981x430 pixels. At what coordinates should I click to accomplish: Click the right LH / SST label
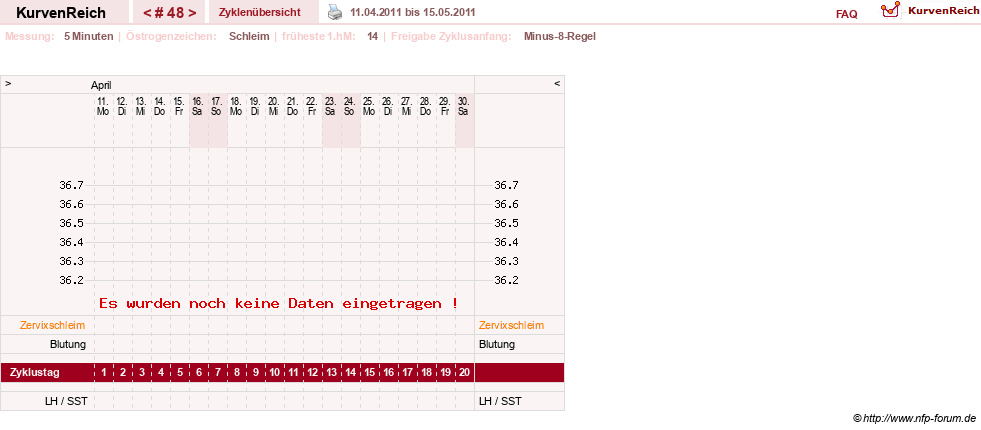[x=500, y=401]
